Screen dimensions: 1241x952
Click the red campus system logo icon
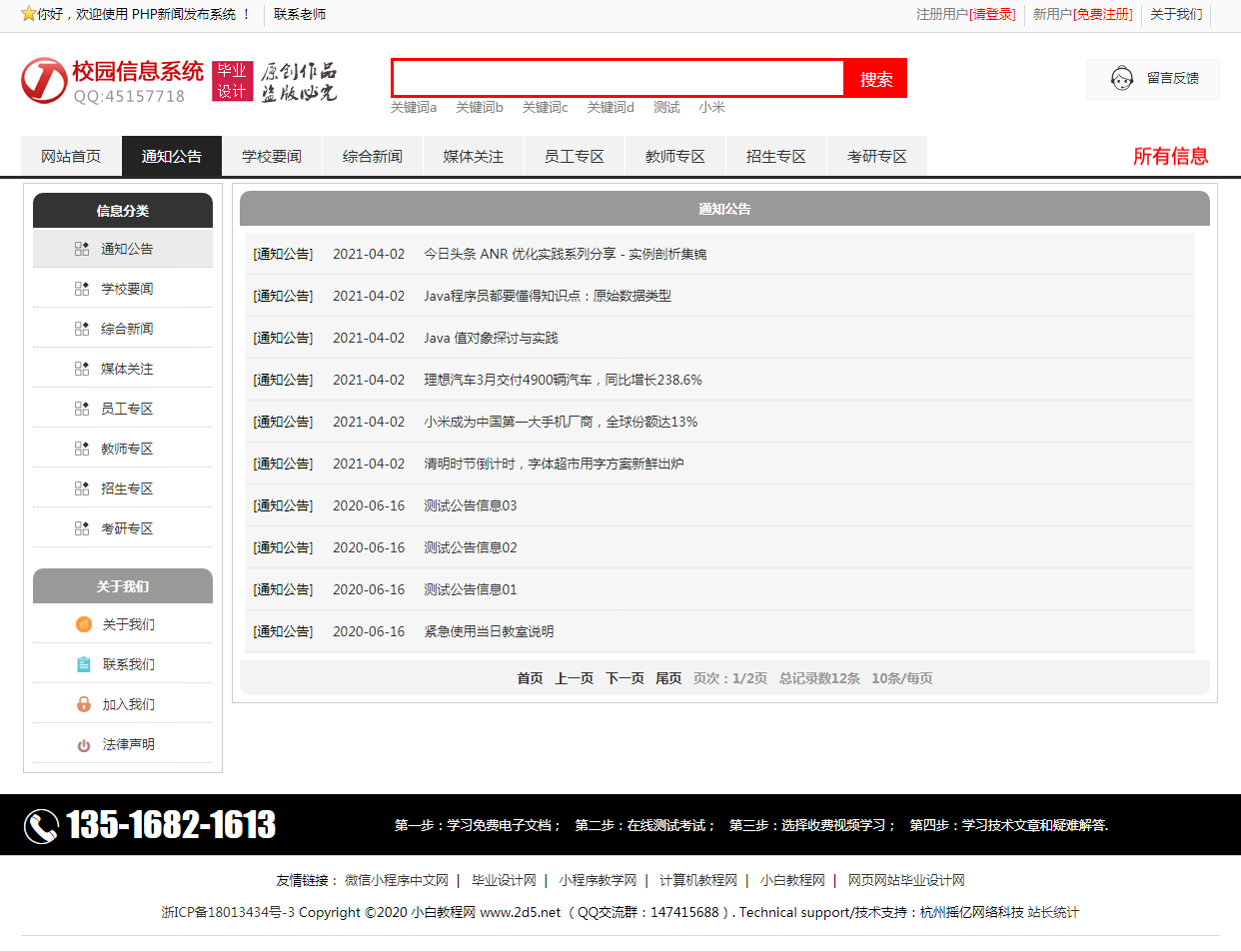click(x=45, y=81)
